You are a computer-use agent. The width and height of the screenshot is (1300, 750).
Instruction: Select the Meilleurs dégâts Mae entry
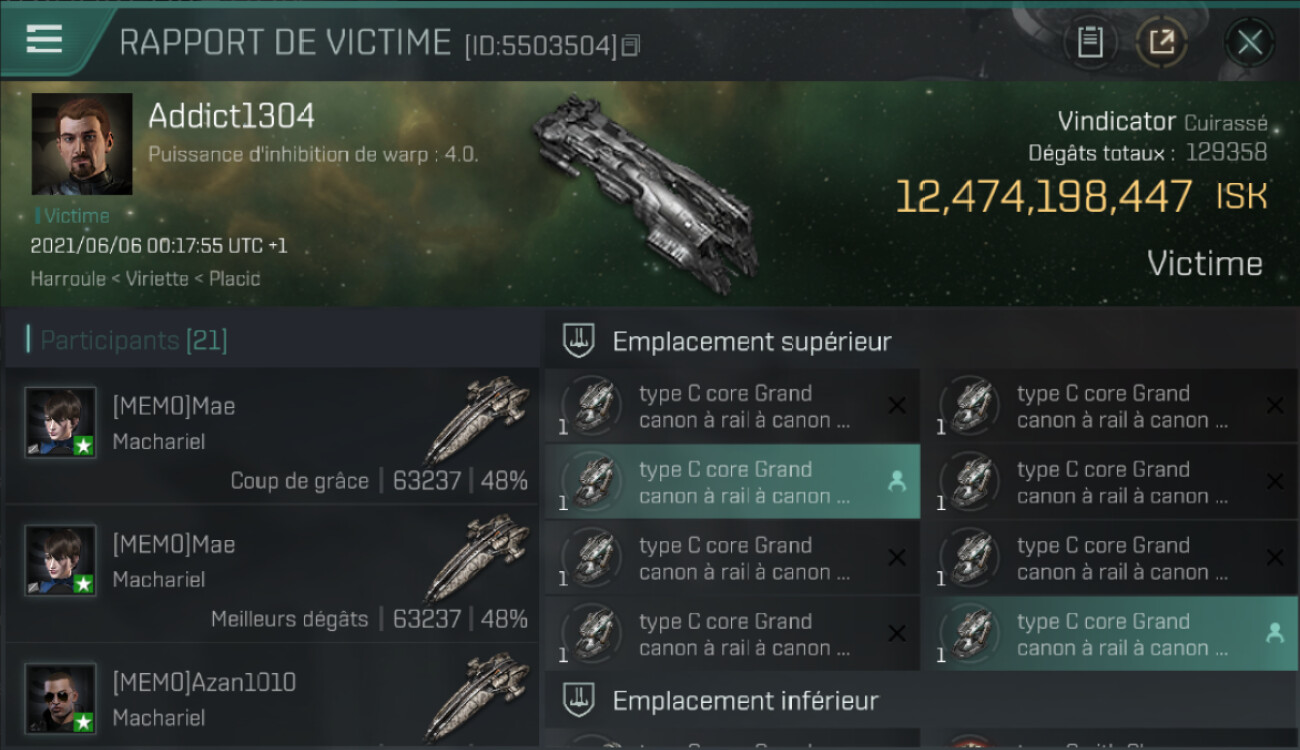[272, 574]
